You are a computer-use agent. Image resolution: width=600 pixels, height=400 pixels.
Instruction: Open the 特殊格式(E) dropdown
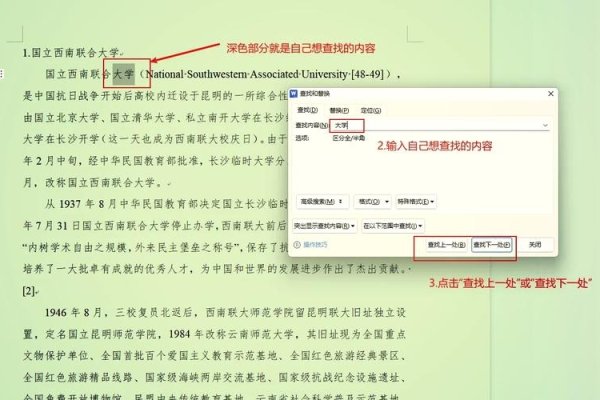pyautogui.click(x=416, y=201)
